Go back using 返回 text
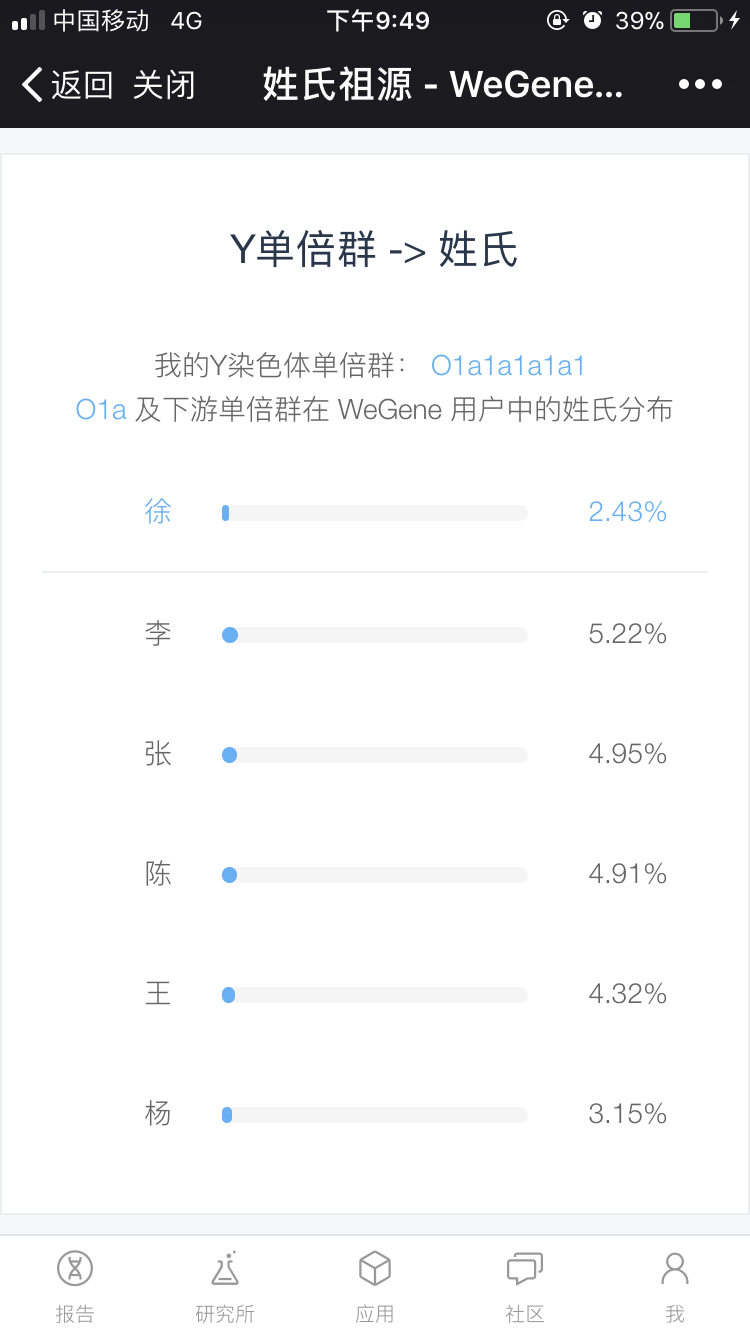Viewport: 750px width, 1334px height. (82, 85)
